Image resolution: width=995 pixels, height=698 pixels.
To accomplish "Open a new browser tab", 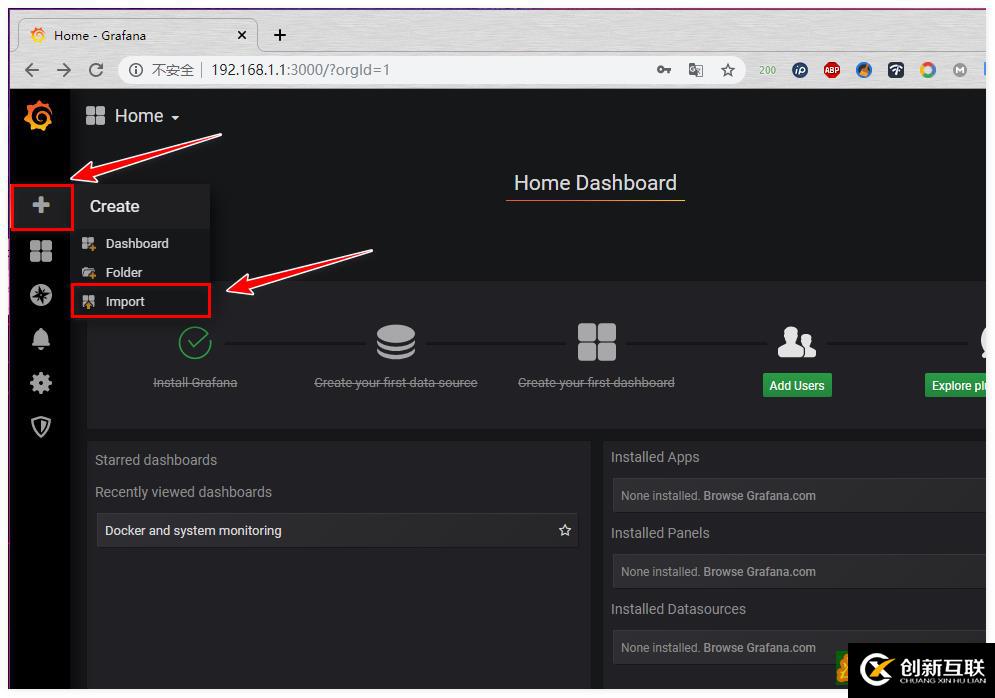I will 280,35.
